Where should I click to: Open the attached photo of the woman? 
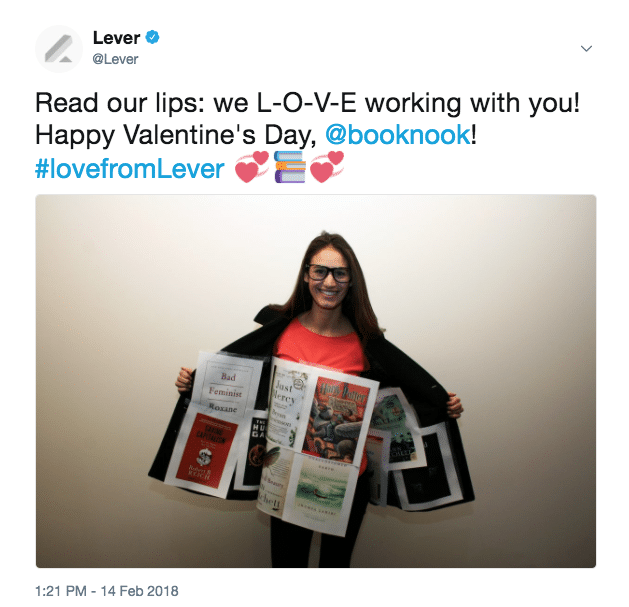pyautogui.click(x=316, y=381)
